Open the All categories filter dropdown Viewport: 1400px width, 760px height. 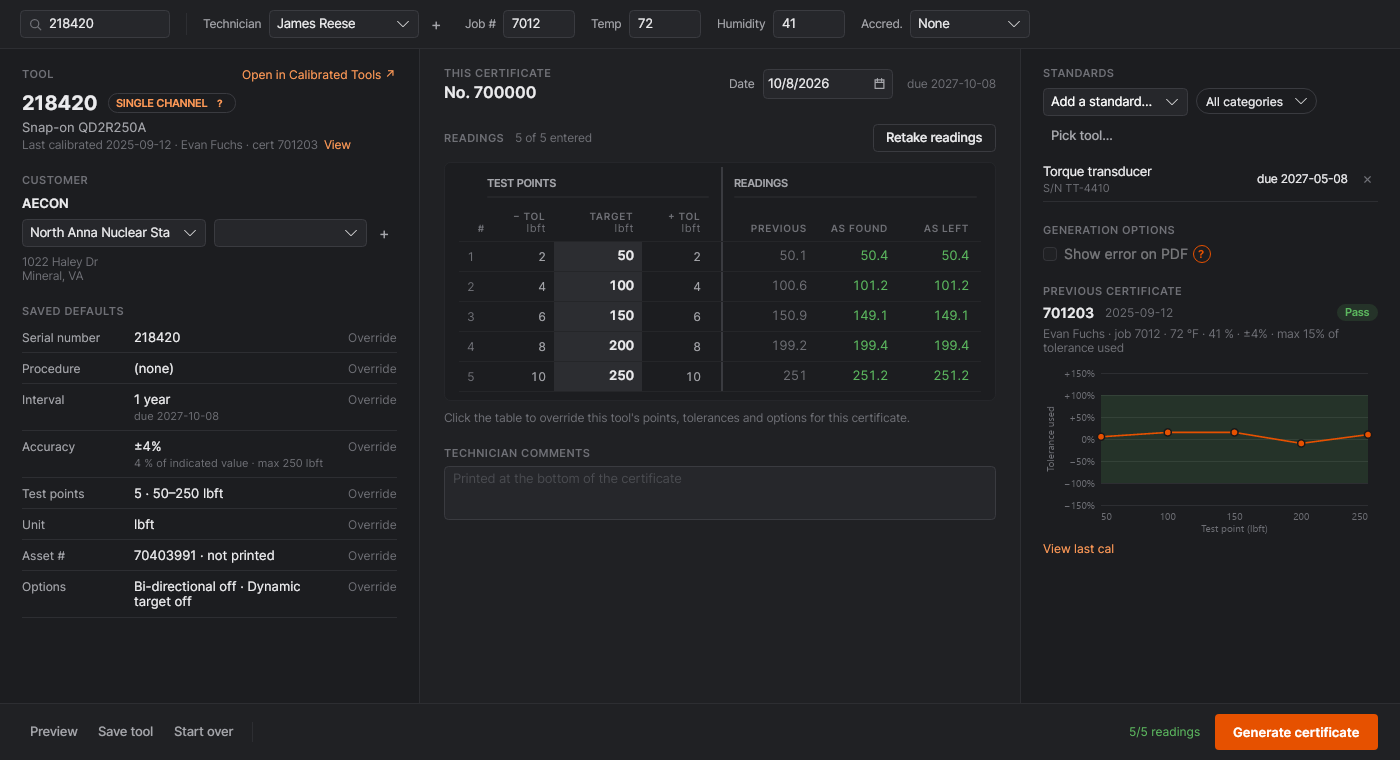[x=1256, y=101]
